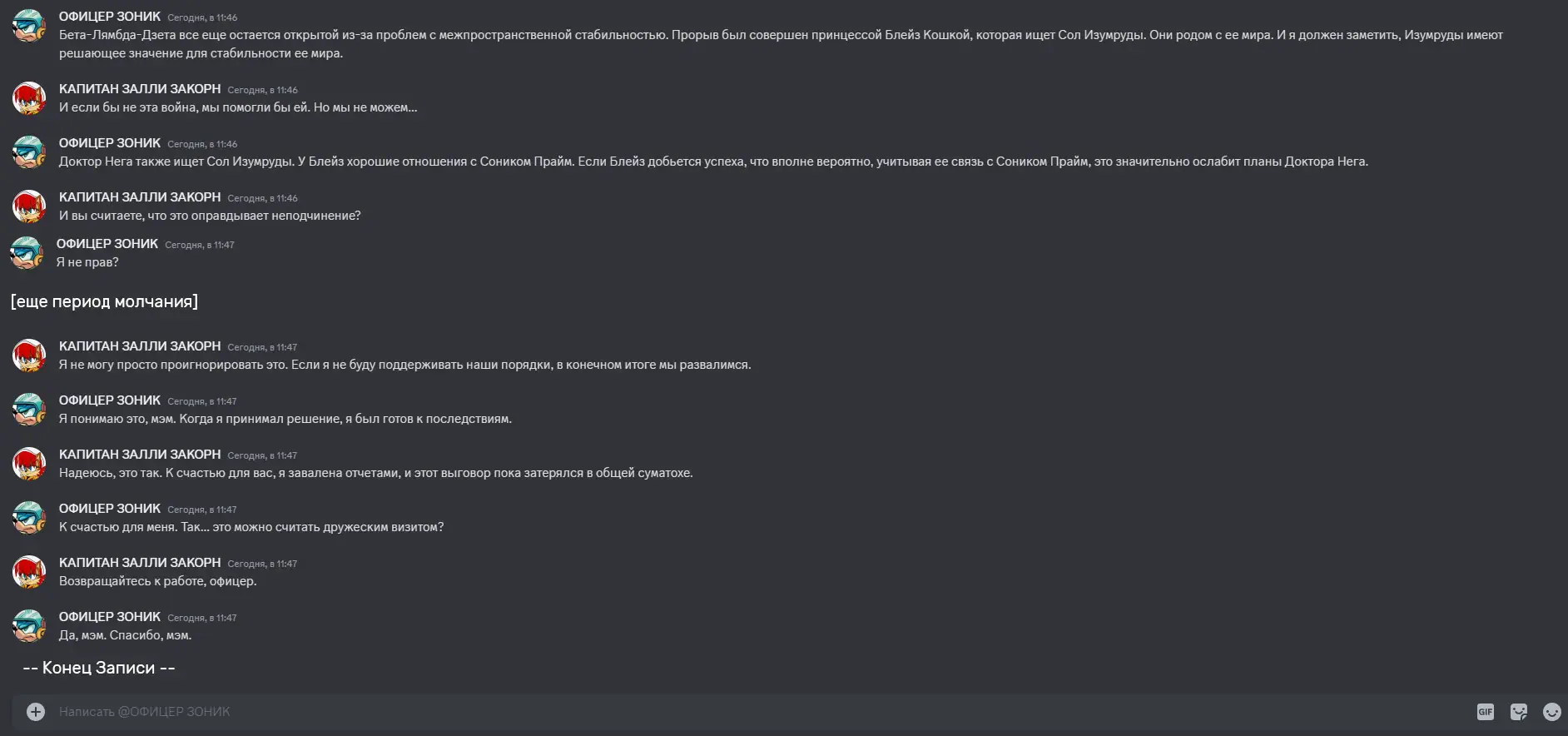Select the "-- Конец Записи --" text

(99, 668)
